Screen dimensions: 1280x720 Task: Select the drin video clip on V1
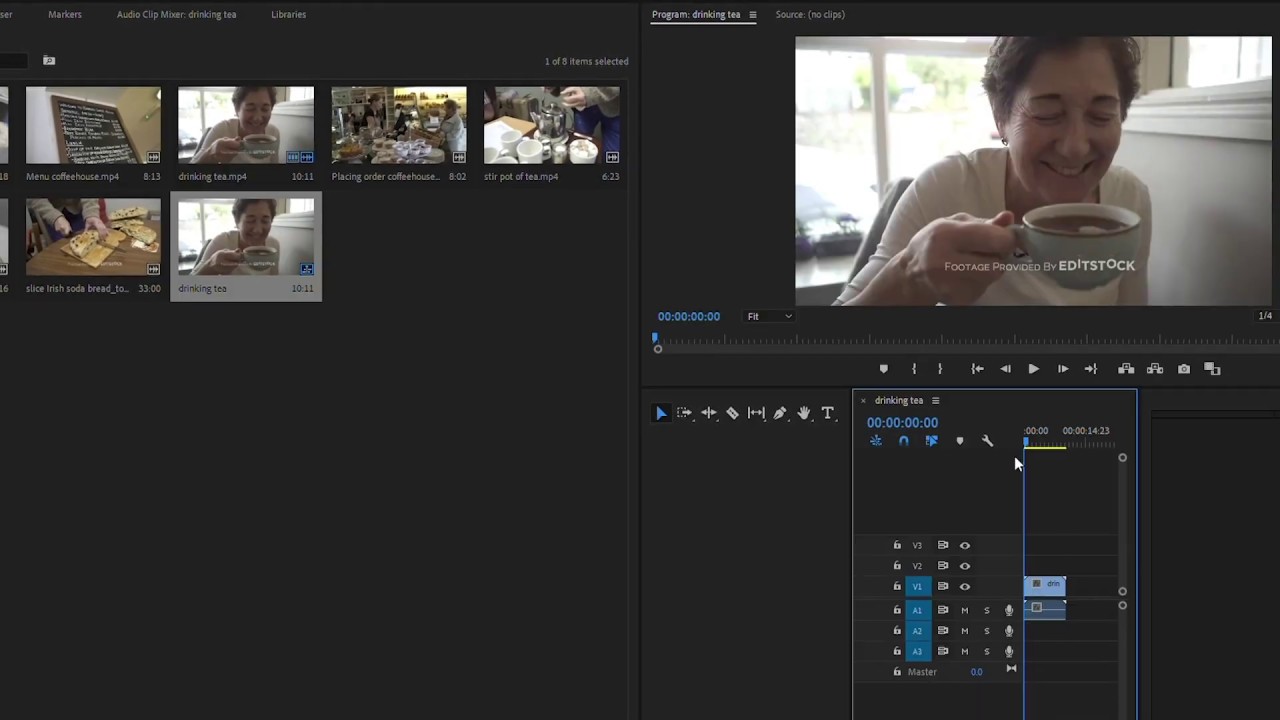pos(1045,586)
